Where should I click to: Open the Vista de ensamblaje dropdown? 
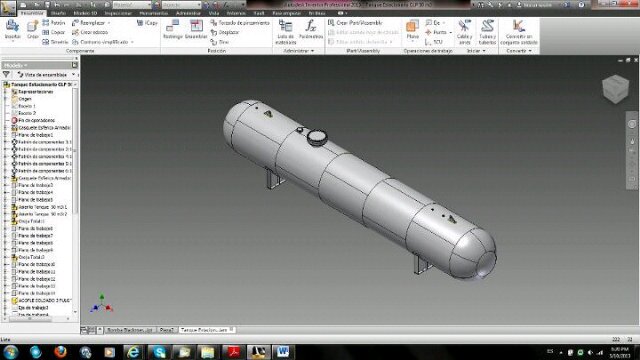point(47,75)
